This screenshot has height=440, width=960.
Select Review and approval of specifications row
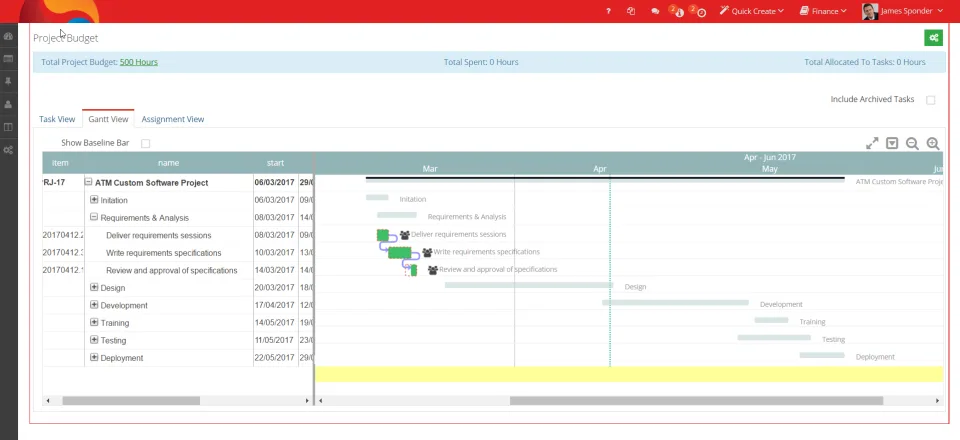click(x=171, y=270)
